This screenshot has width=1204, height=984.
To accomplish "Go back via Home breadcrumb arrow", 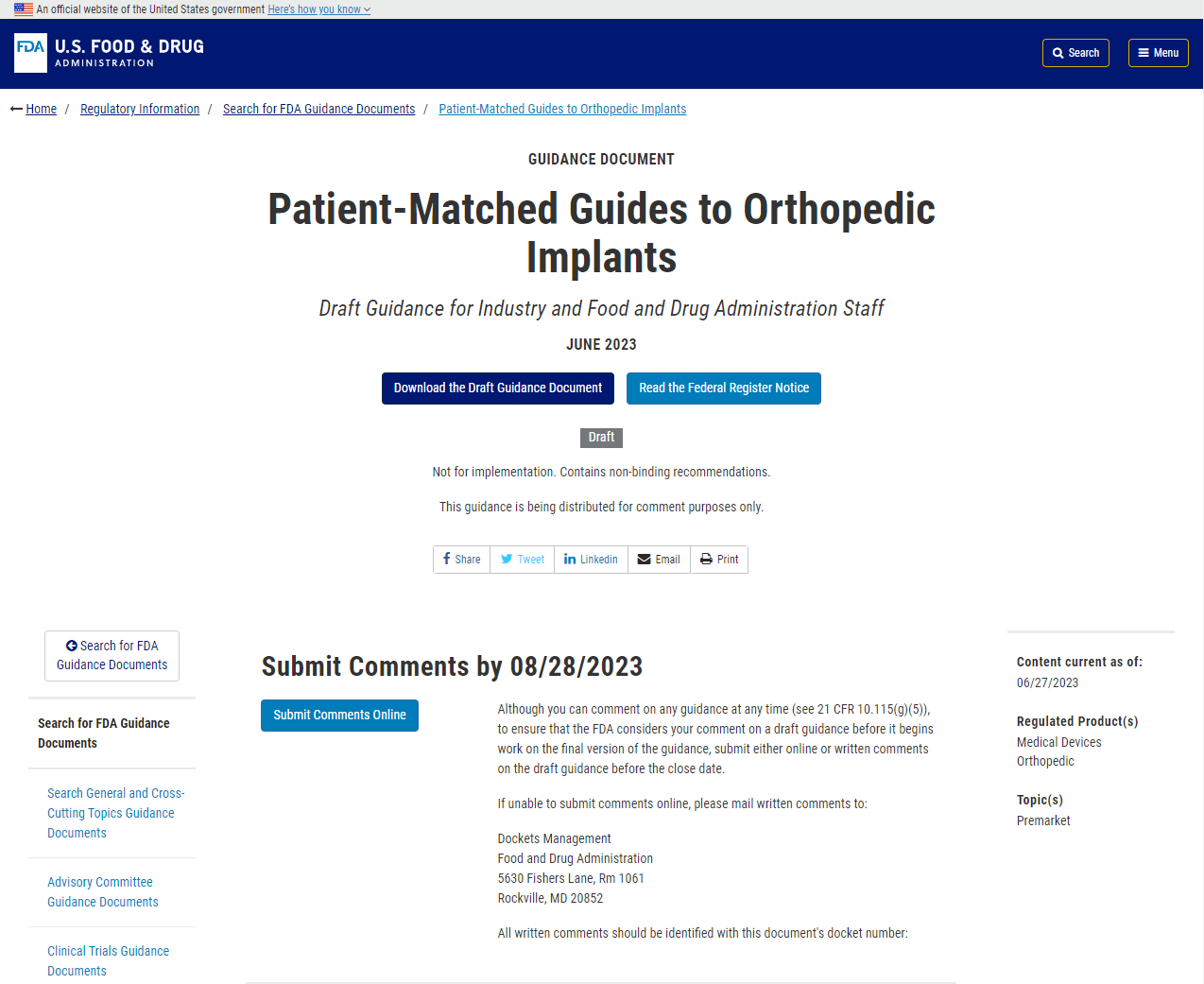I will coord(33,109).
